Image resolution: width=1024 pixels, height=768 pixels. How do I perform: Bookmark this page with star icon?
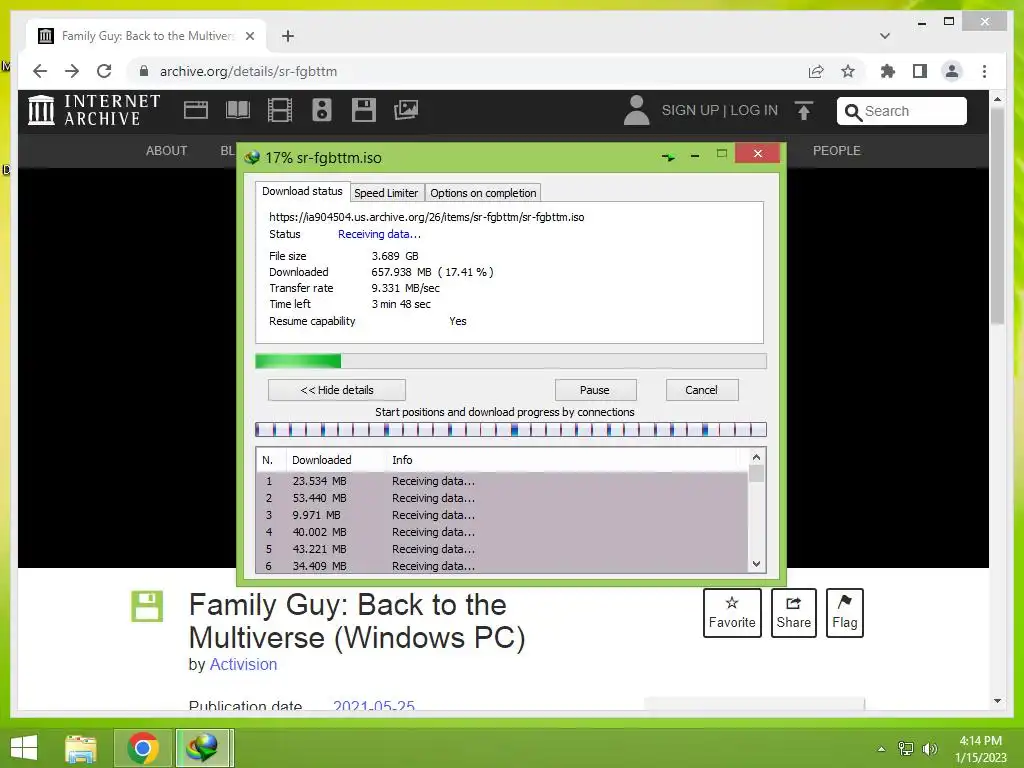tap(848, 71)
